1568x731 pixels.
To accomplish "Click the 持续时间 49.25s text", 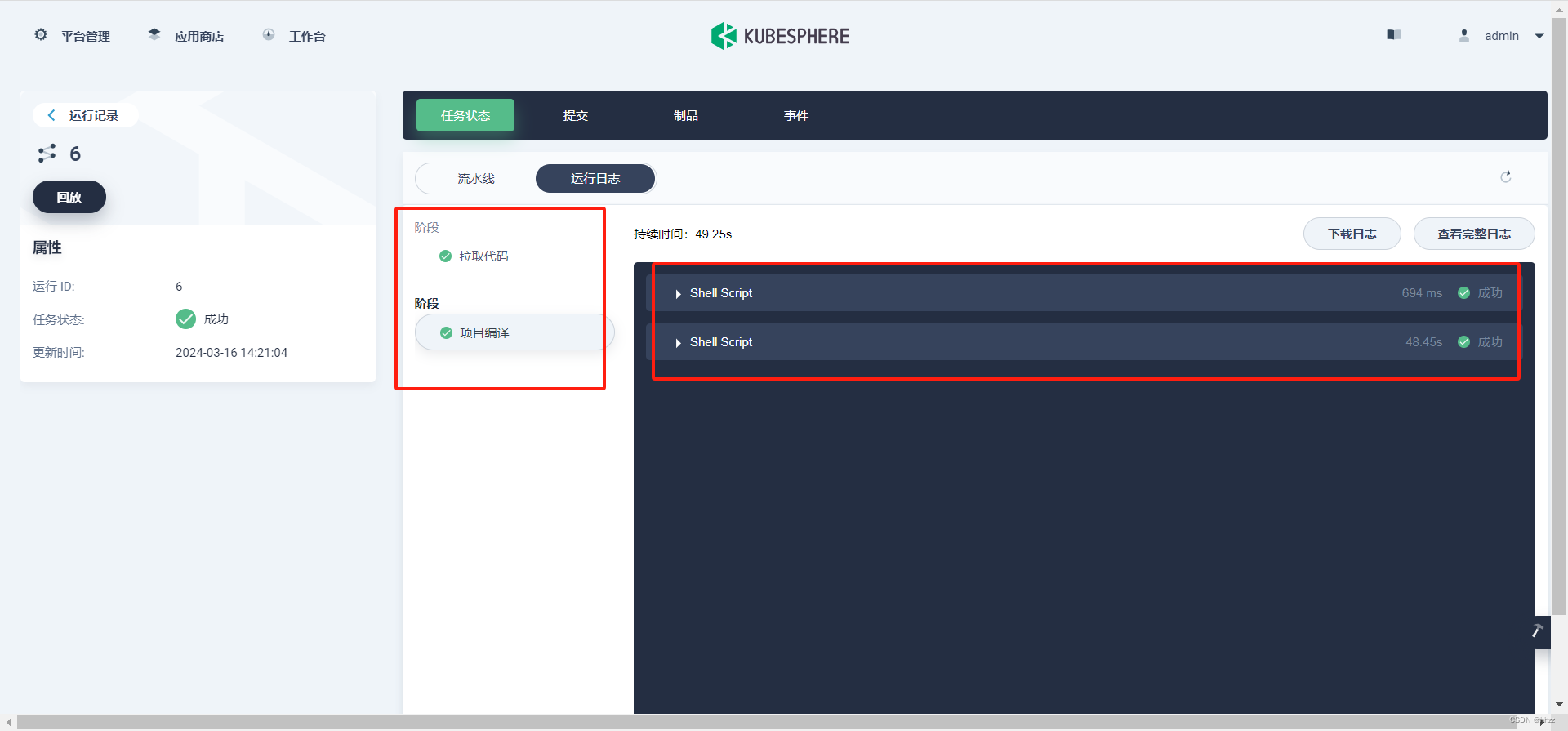I will point(683,234).
